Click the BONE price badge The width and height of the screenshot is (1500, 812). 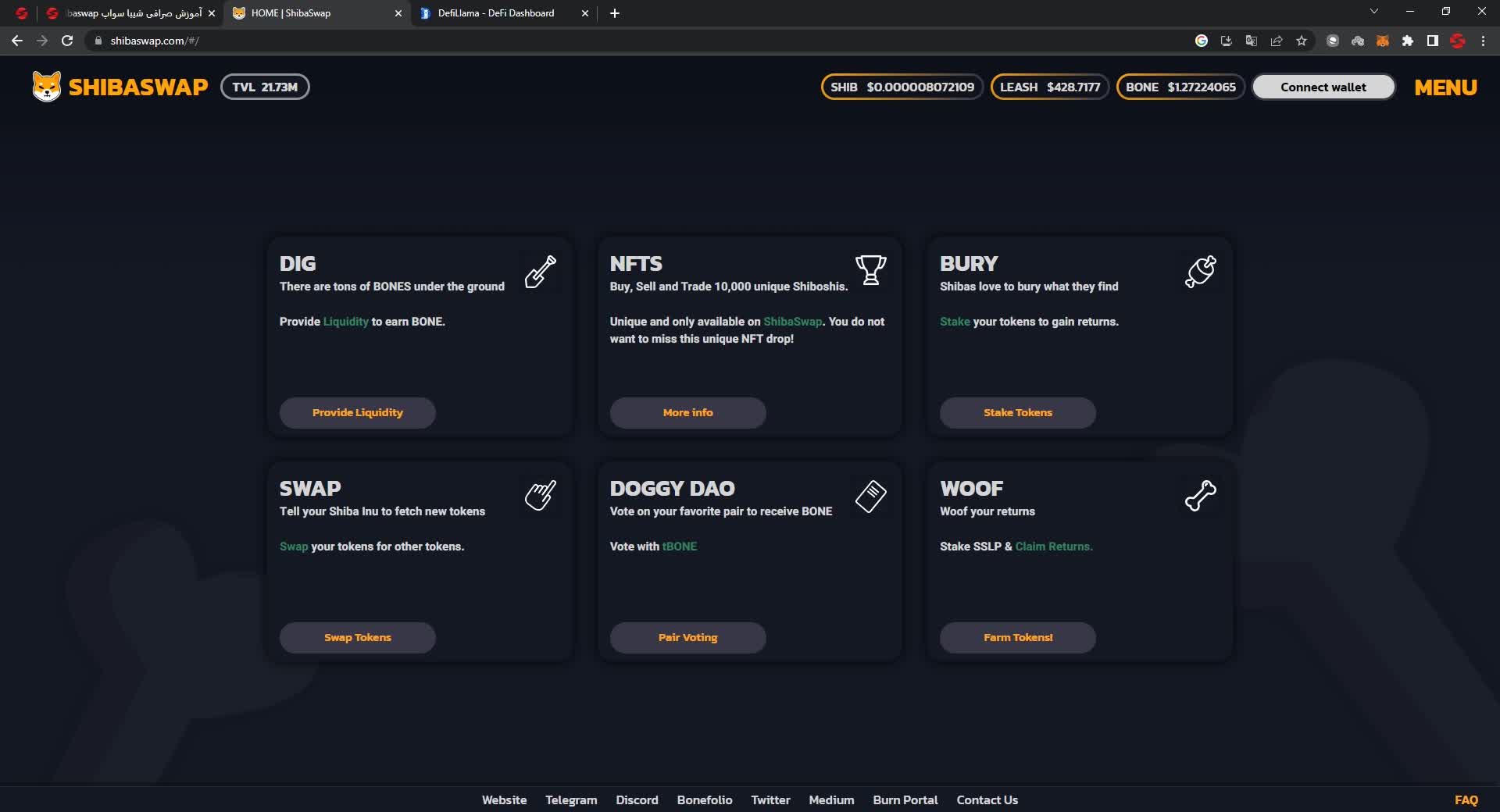point(1180,87)
